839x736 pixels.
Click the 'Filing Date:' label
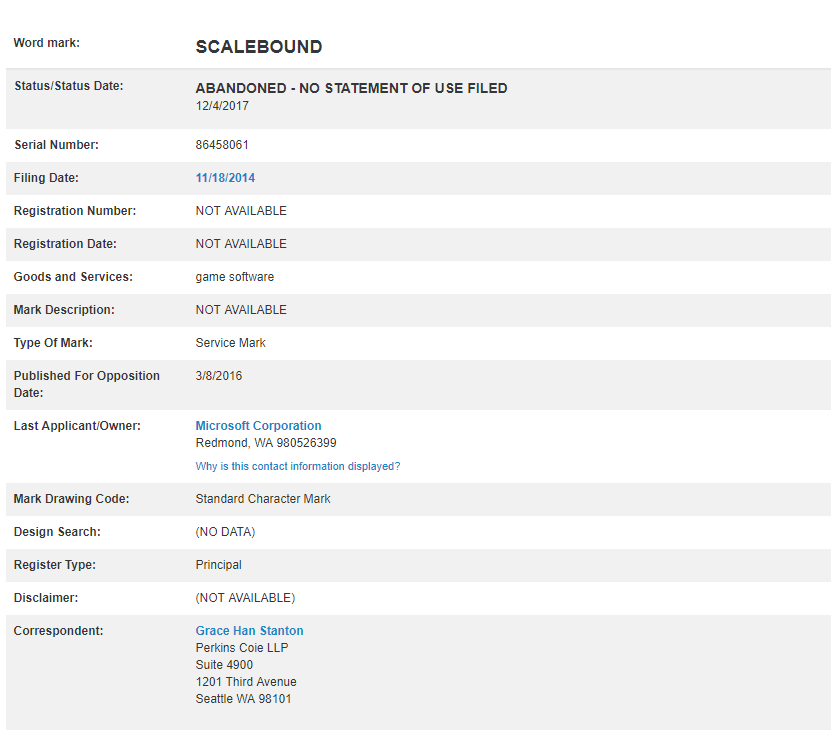pos(46,178)
